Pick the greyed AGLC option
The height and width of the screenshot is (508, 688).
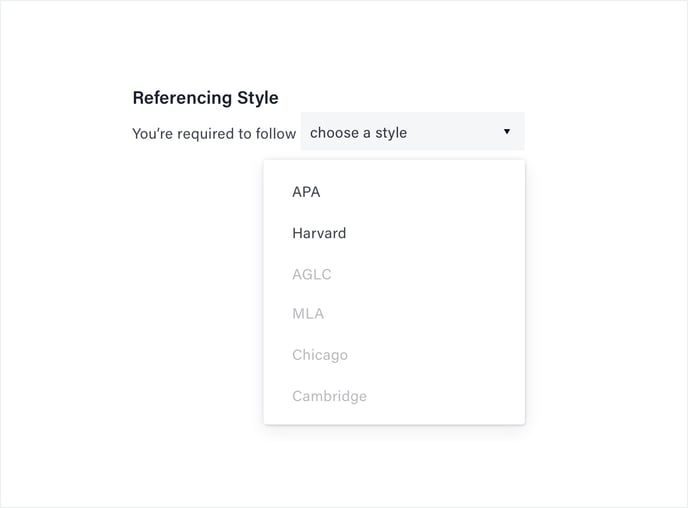tap(312, 274)
